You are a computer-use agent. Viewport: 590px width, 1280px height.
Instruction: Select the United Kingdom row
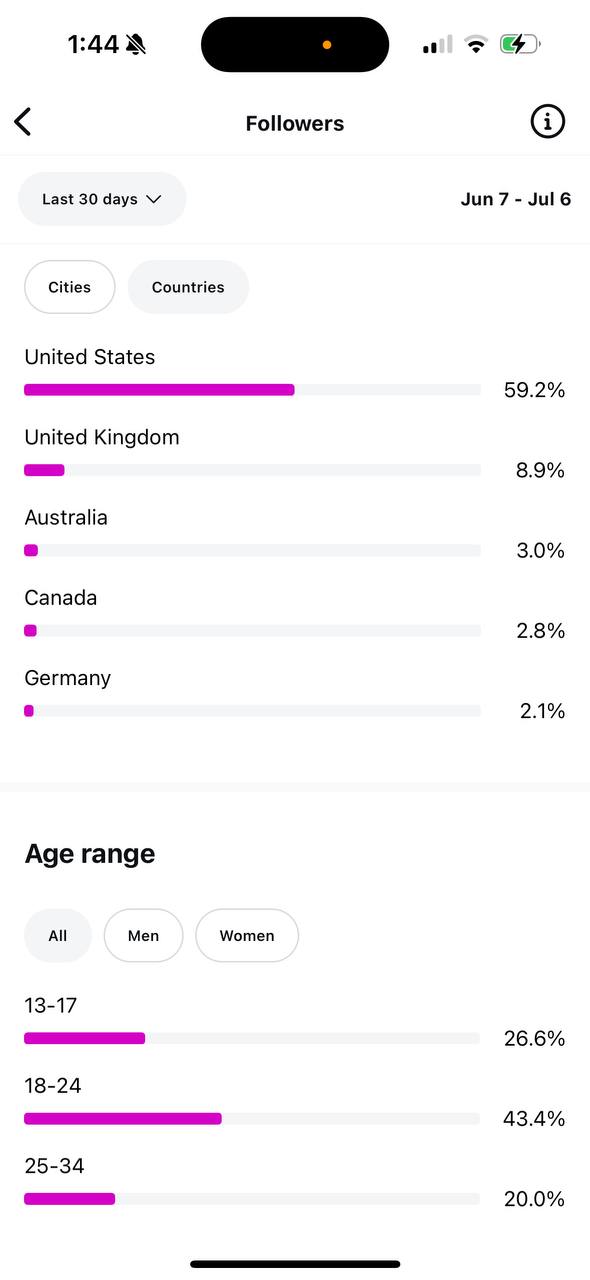(295, 454)
